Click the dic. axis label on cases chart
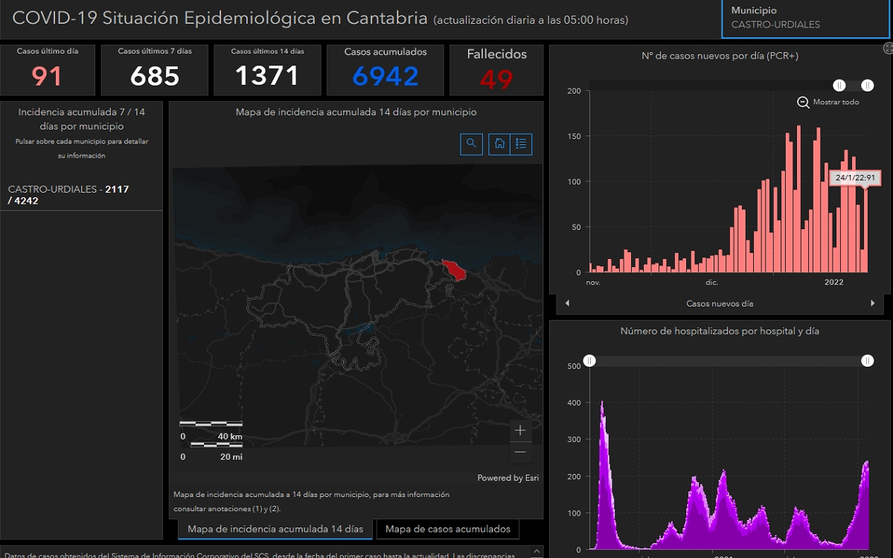This screenshot has width=893, height=558. click(x=712, y=282)
